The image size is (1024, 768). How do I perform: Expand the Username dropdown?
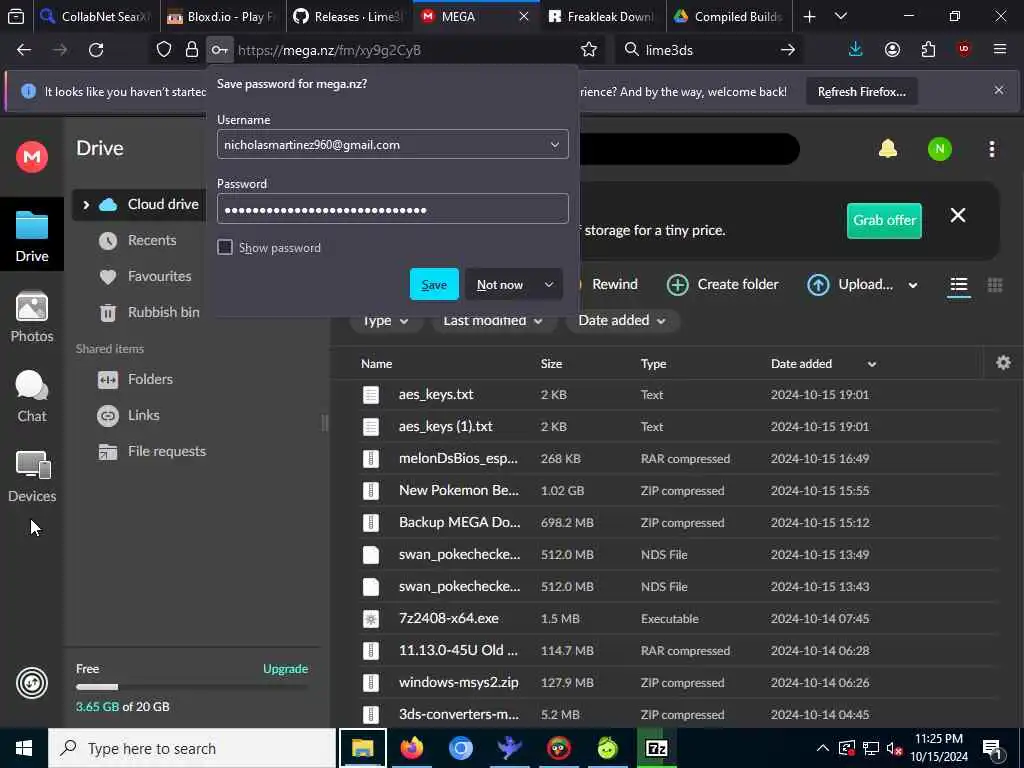(x=554, y=144)
